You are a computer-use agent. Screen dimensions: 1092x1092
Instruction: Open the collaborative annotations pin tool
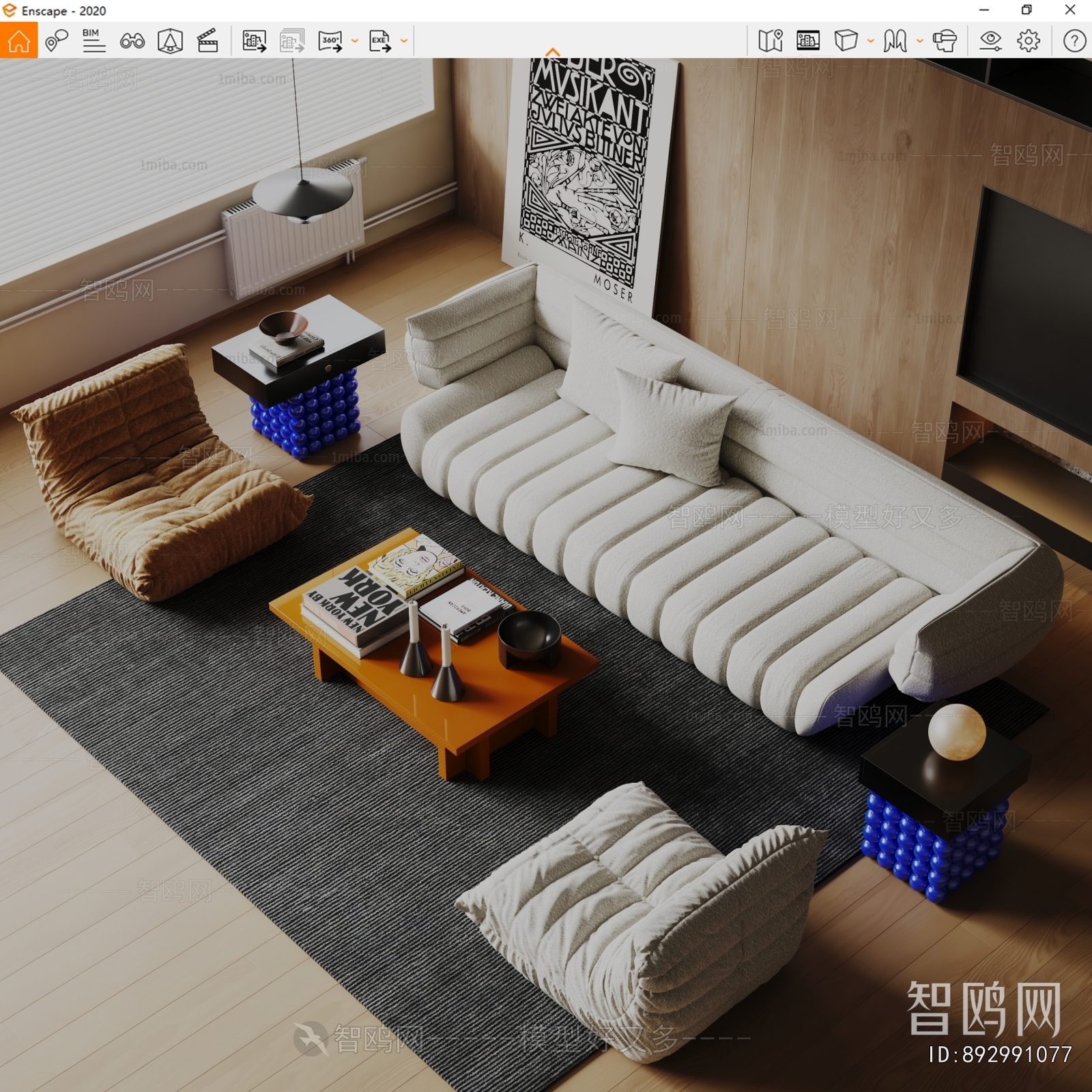[x=57, y=40]
